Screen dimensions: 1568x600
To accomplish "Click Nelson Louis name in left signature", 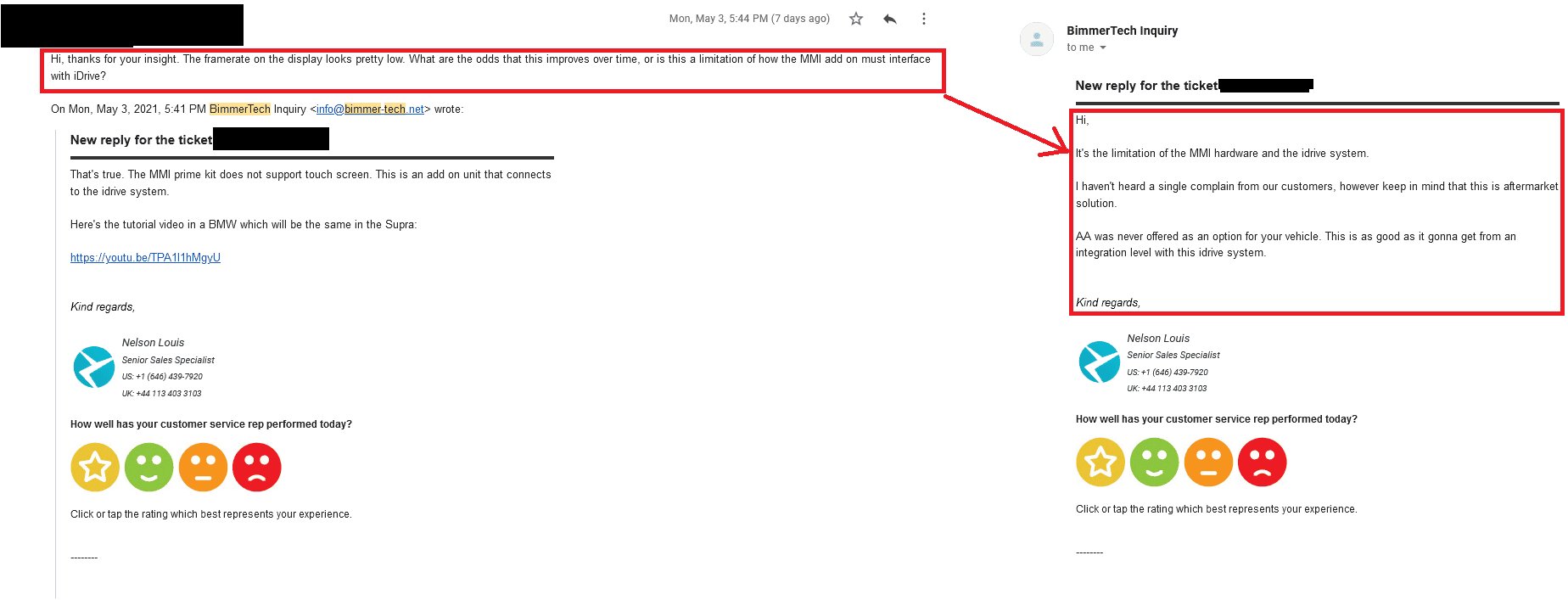I will coord(153,343).
